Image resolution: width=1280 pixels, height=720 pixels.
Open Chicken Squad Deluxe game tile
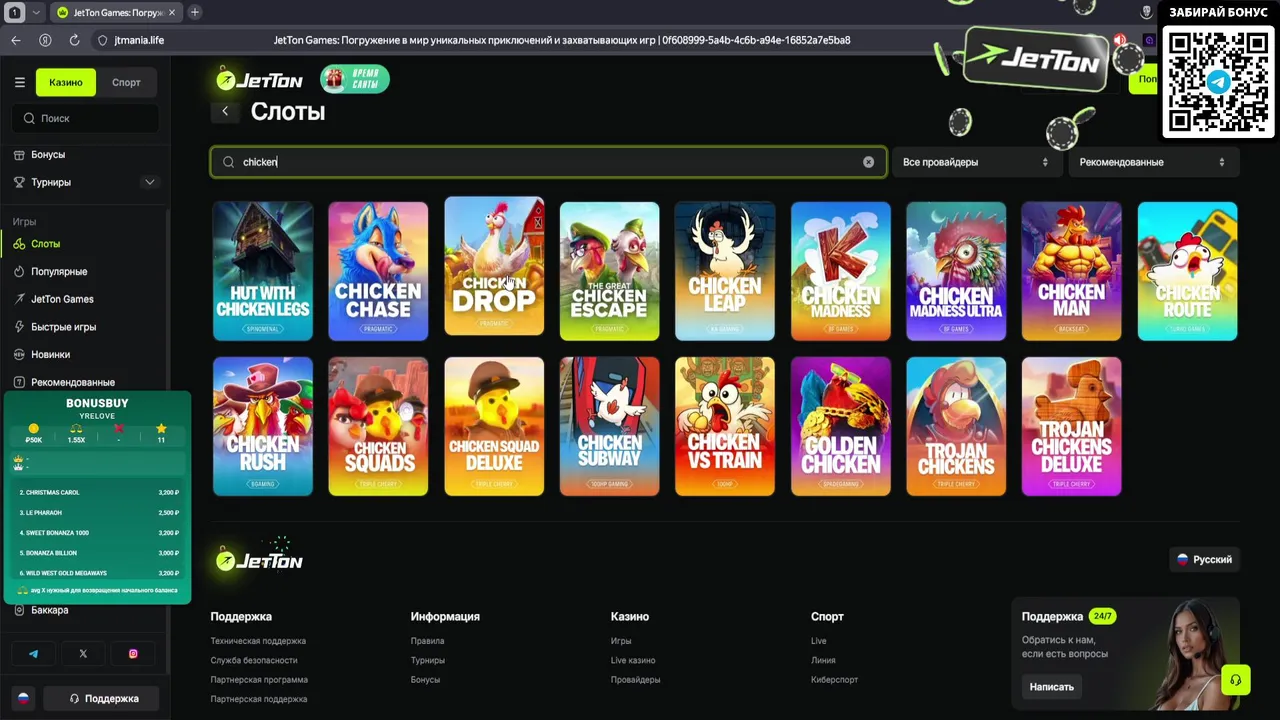(494, 426)
